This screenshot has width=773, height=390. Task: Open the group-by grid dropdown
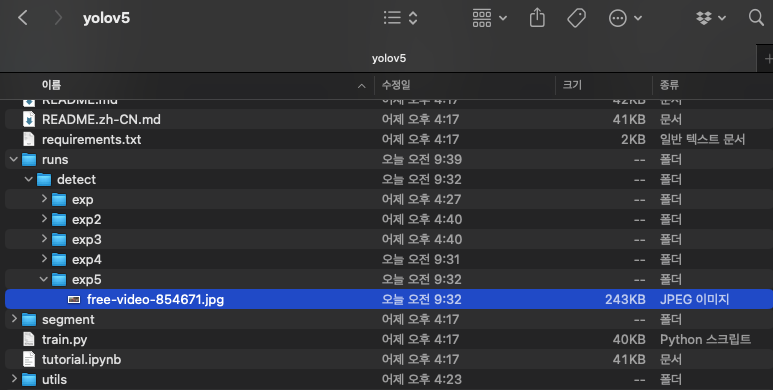click(x=490, y=18)
